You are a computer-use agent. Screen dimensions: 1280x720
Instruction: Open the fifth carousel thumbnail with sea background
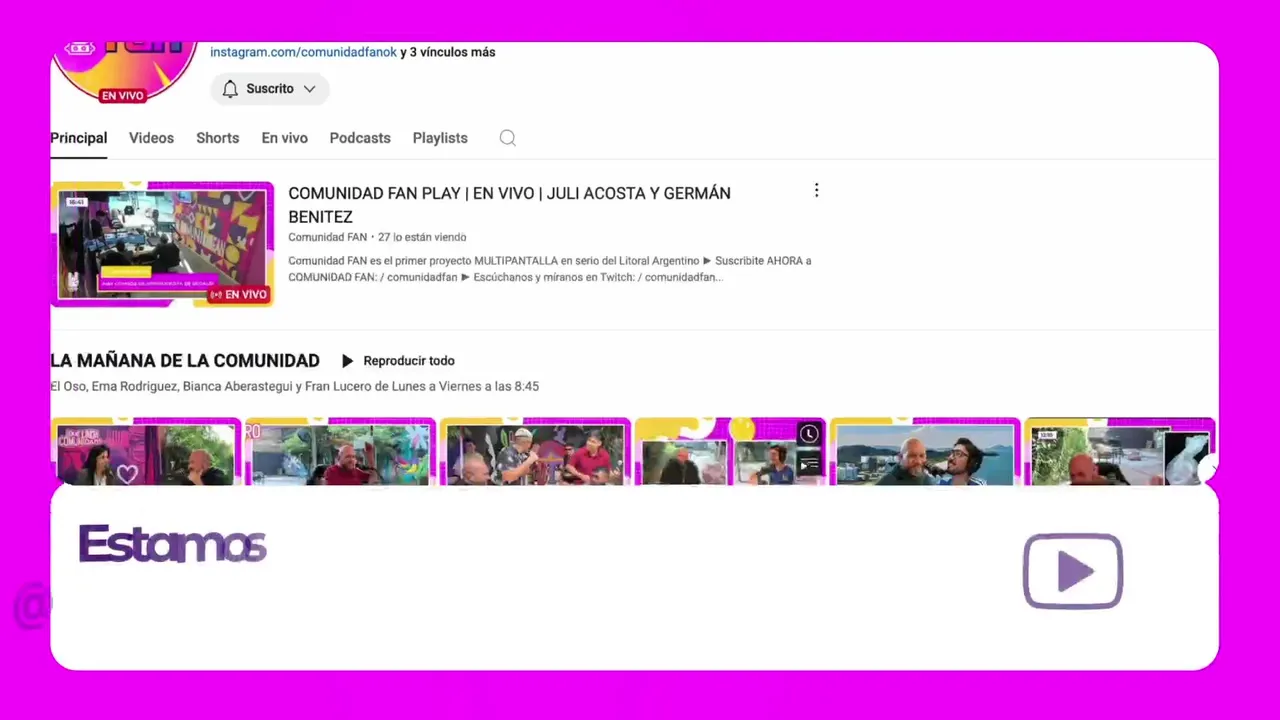coord(925,452)
